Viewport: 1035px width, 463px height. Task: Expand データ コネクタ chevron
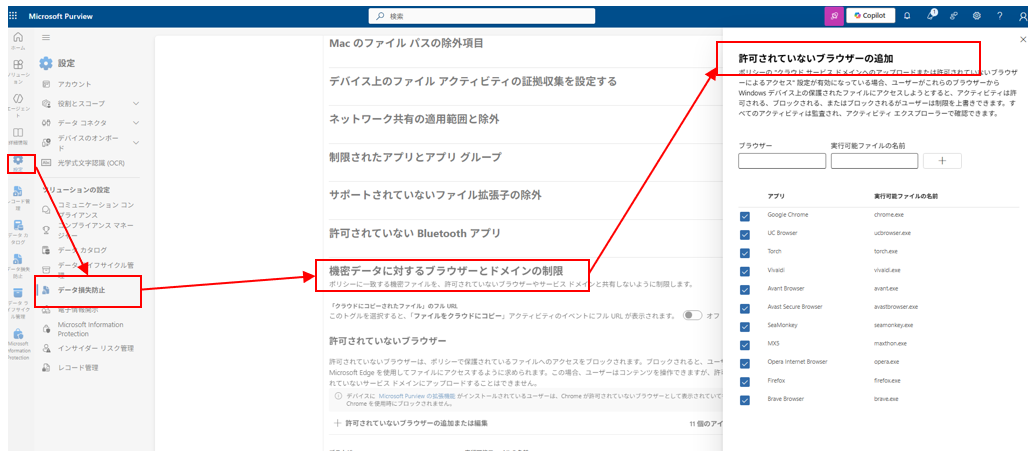click(136, 123)
